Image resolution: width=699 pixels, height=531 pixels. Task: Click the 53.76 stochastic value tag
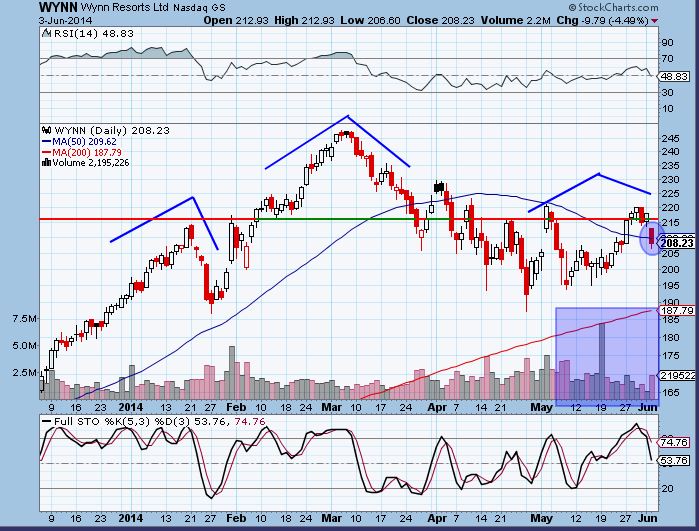tap(674, 460)
